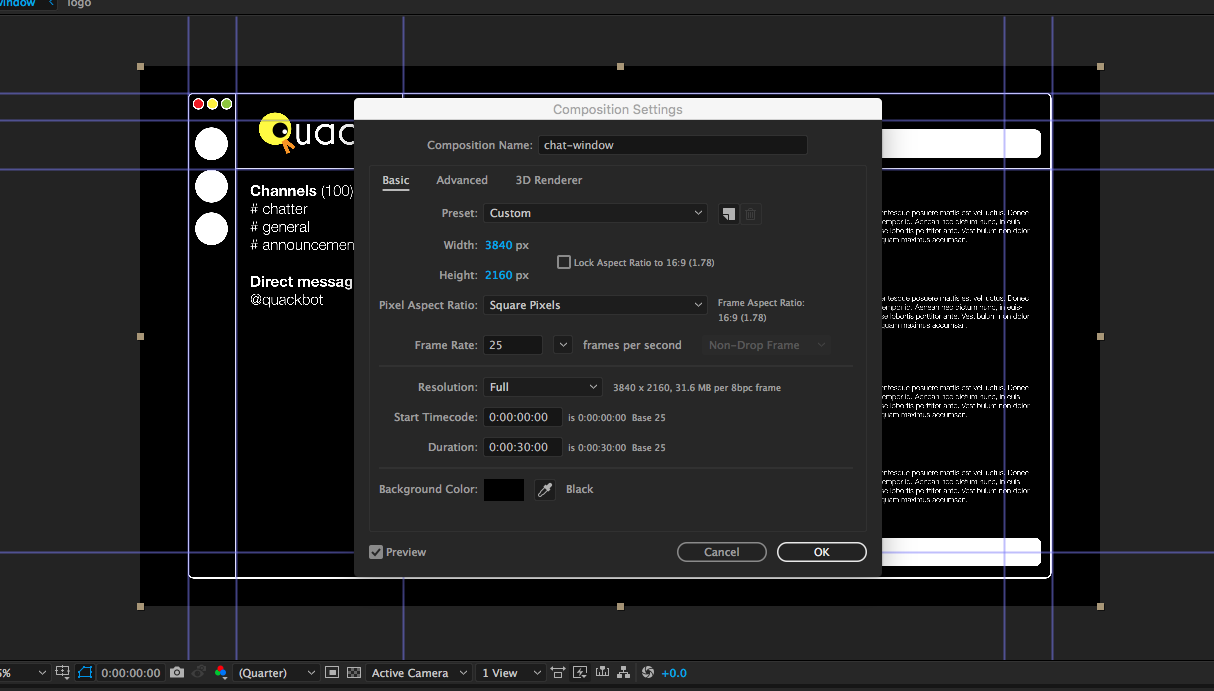Open grid and guide options icon
Viewport: 1214px width, 691px height.
[x=63, y=673]
